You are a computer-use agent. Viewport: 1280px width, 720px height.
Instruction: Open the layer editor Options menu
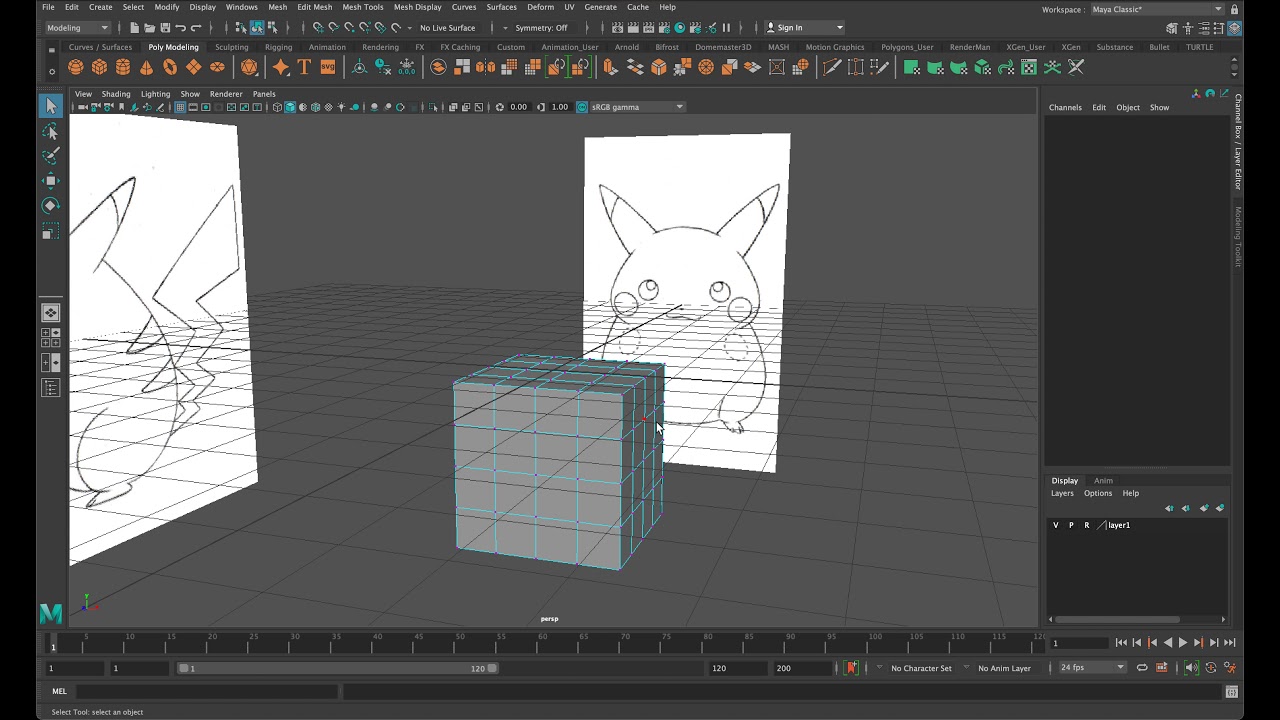pos(1098,493)
